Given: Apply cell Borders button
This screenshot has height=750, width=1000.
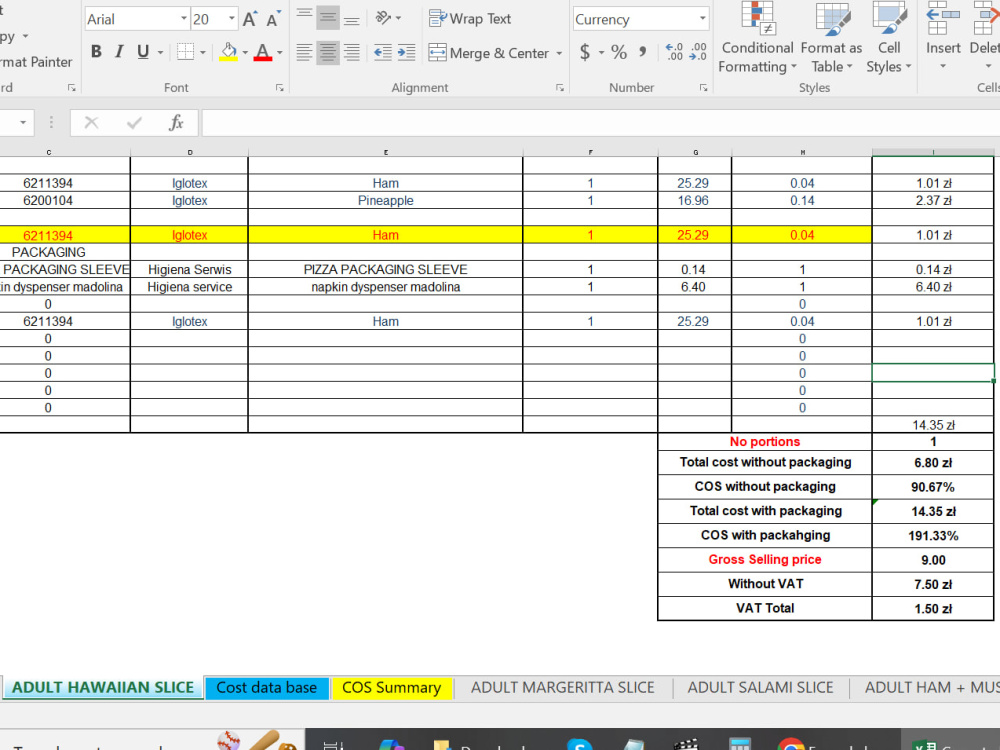Looking at the screenshot, I should point(185,52).
